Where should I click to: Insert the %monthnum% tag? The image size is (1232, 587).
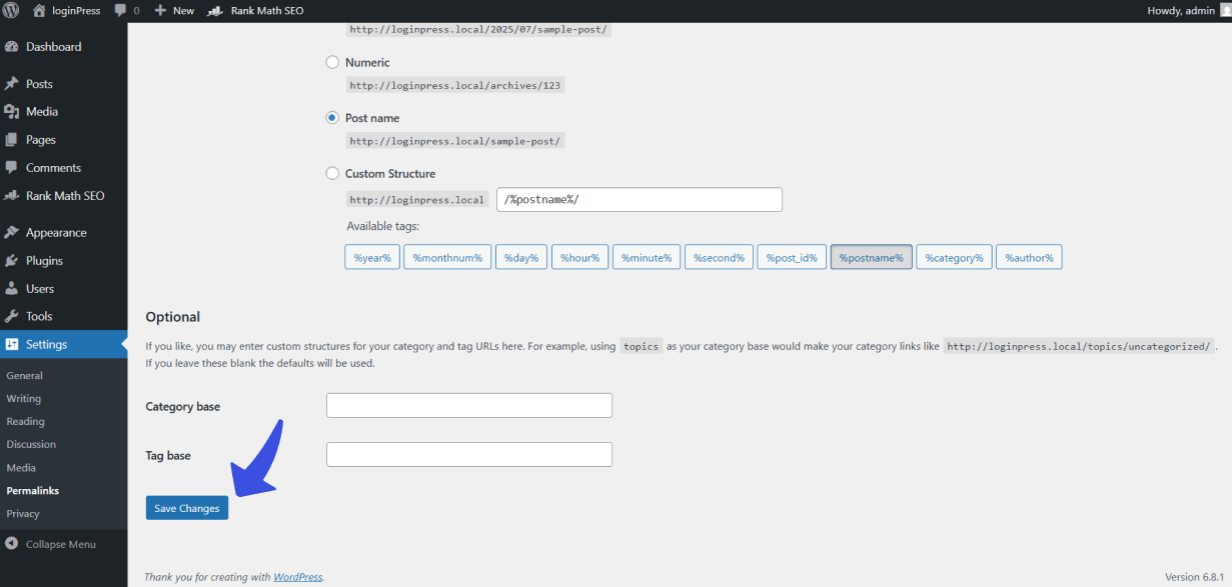pyautogui.click(x=448, y=258)
